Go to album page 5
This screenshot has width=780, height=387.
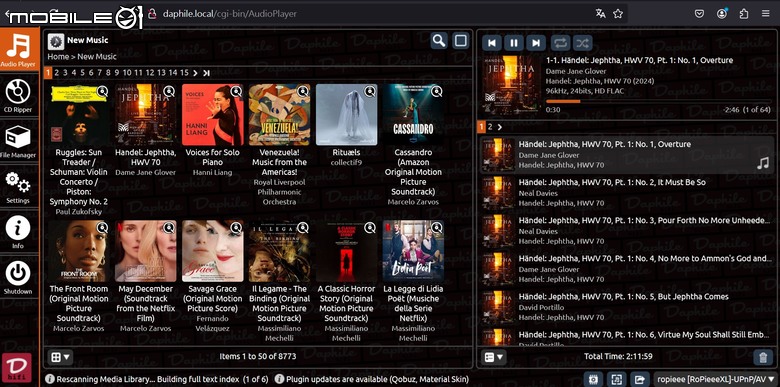[82, 73]
